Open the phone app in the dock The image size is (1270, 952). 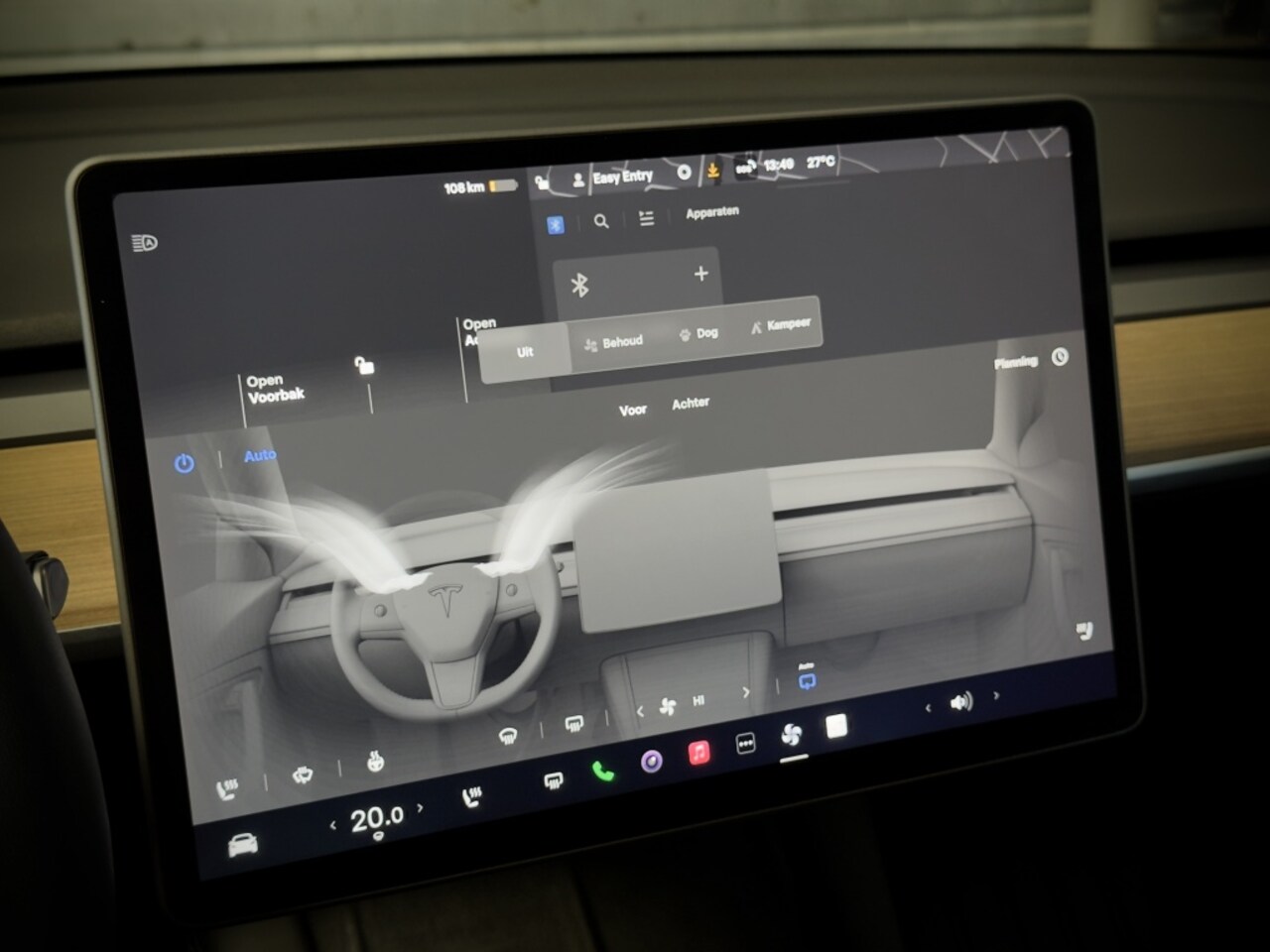(603, 771)
